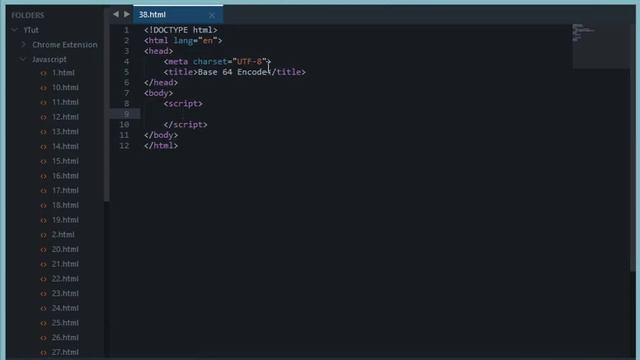This screenshot has width=640, height=360.
Task: Open file name 22.html in sidebar
Action: (65, 279)
